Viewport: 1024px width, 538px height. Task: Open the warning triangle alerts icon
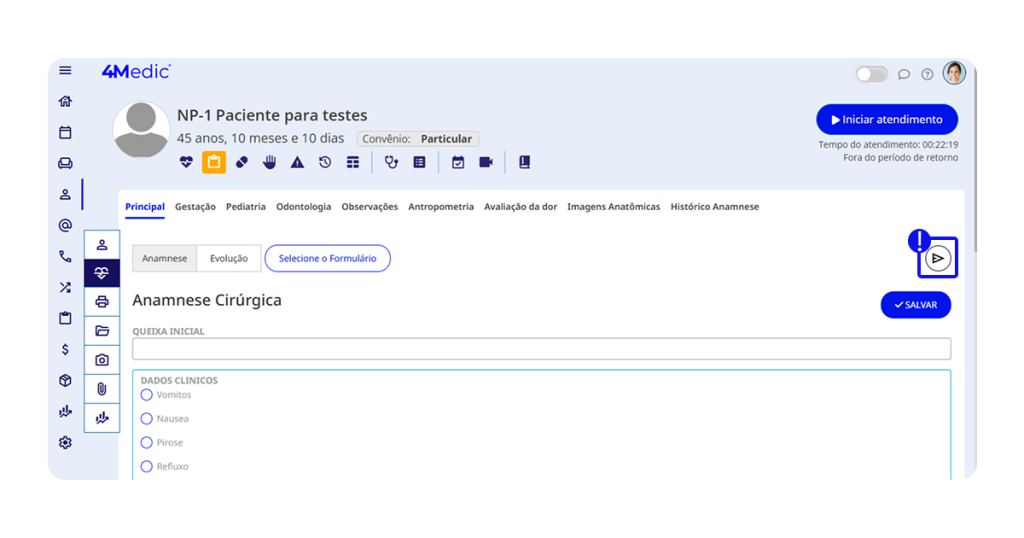tap(297, 162)
